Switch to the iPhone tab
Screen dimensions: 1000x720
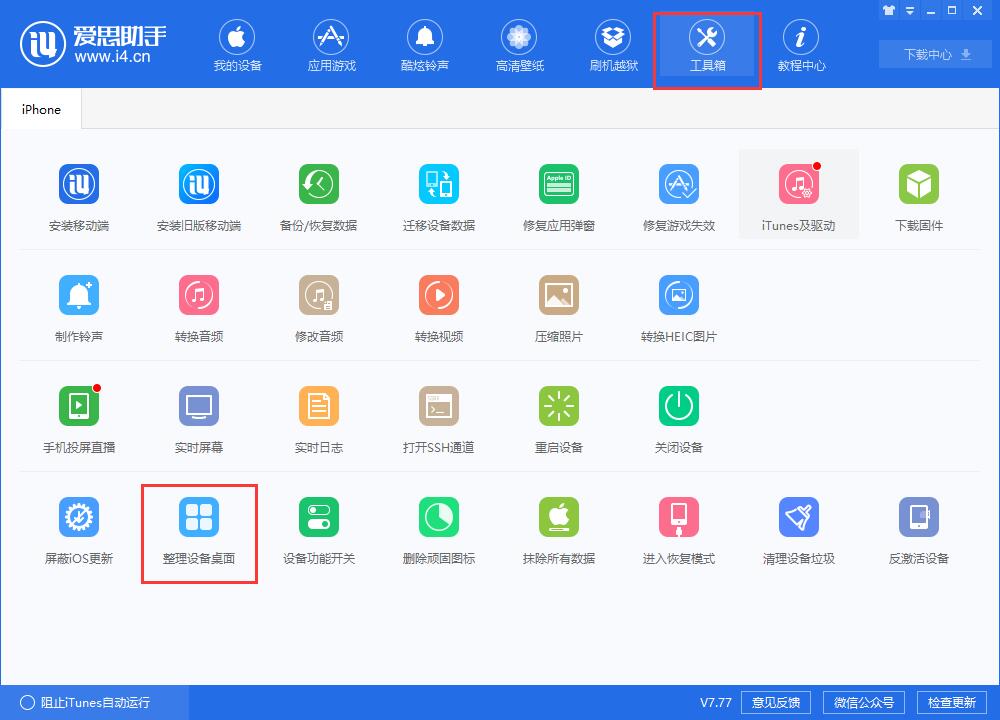[x=41, y=108]
